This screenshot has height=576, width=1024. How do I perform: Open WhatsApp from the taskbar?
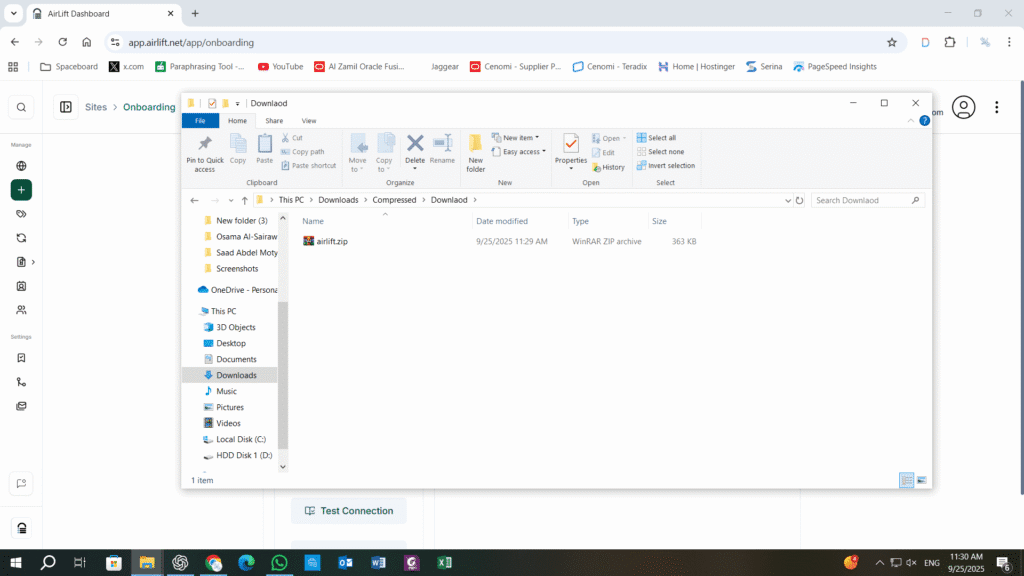click(x=280, y=562)
